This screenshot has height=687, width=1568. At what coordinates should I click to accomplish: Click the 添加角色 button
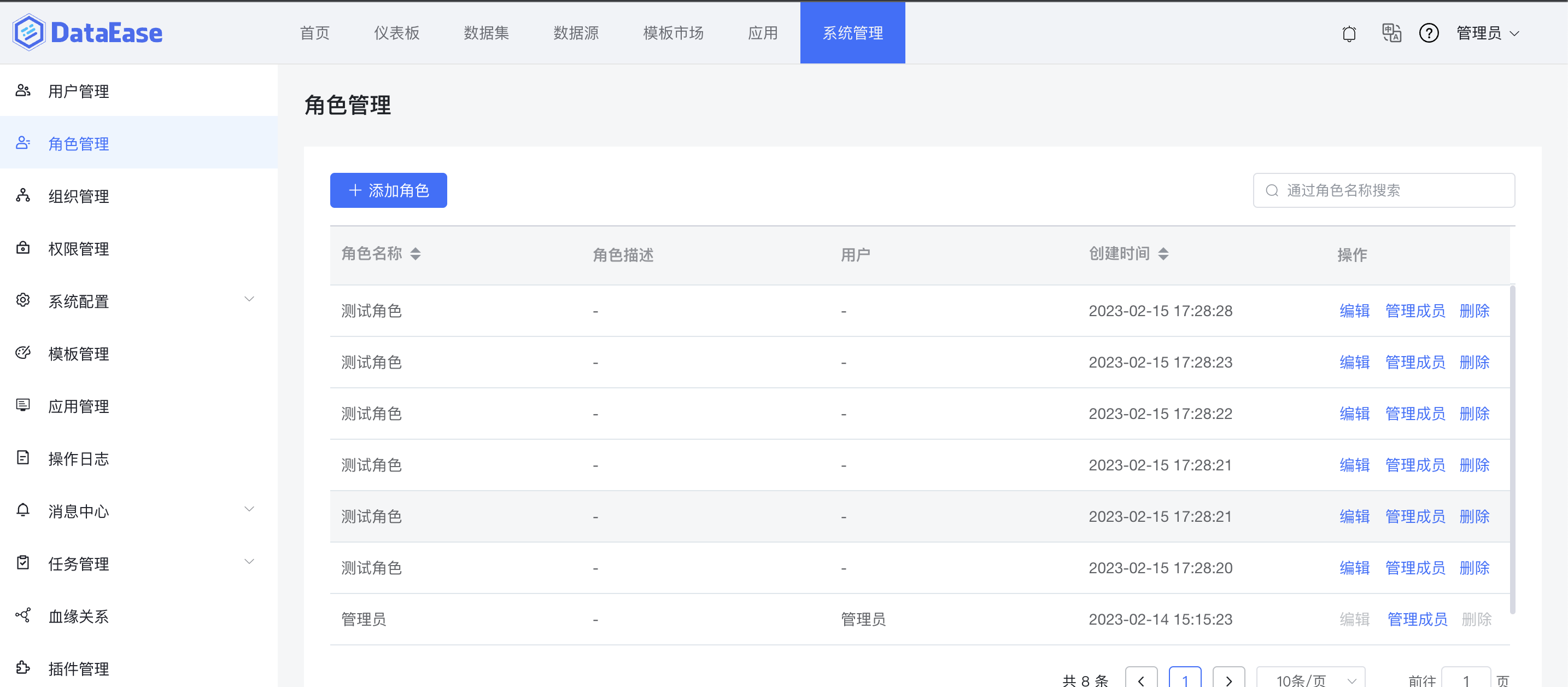tap(388, 190)
